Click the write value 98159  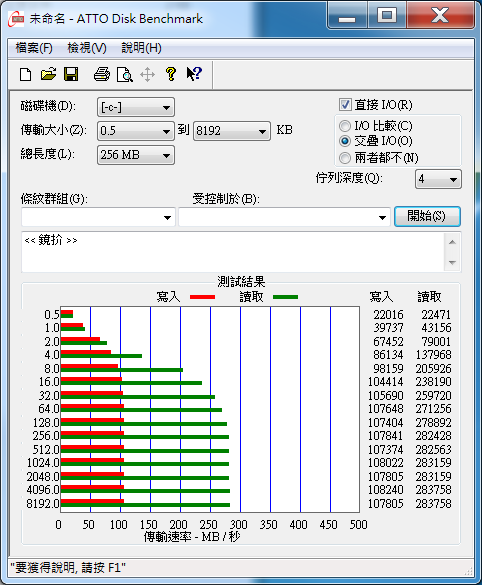[388, 369]
